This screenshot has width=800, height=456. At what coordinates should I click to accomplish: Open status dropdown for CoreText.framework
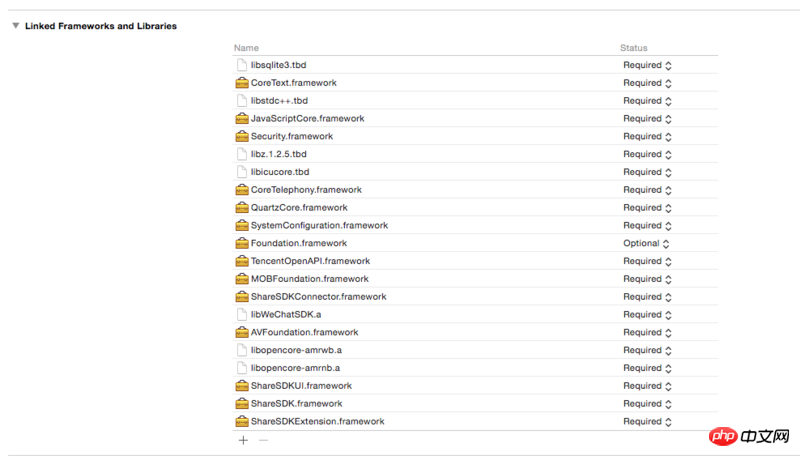(647, 83)
